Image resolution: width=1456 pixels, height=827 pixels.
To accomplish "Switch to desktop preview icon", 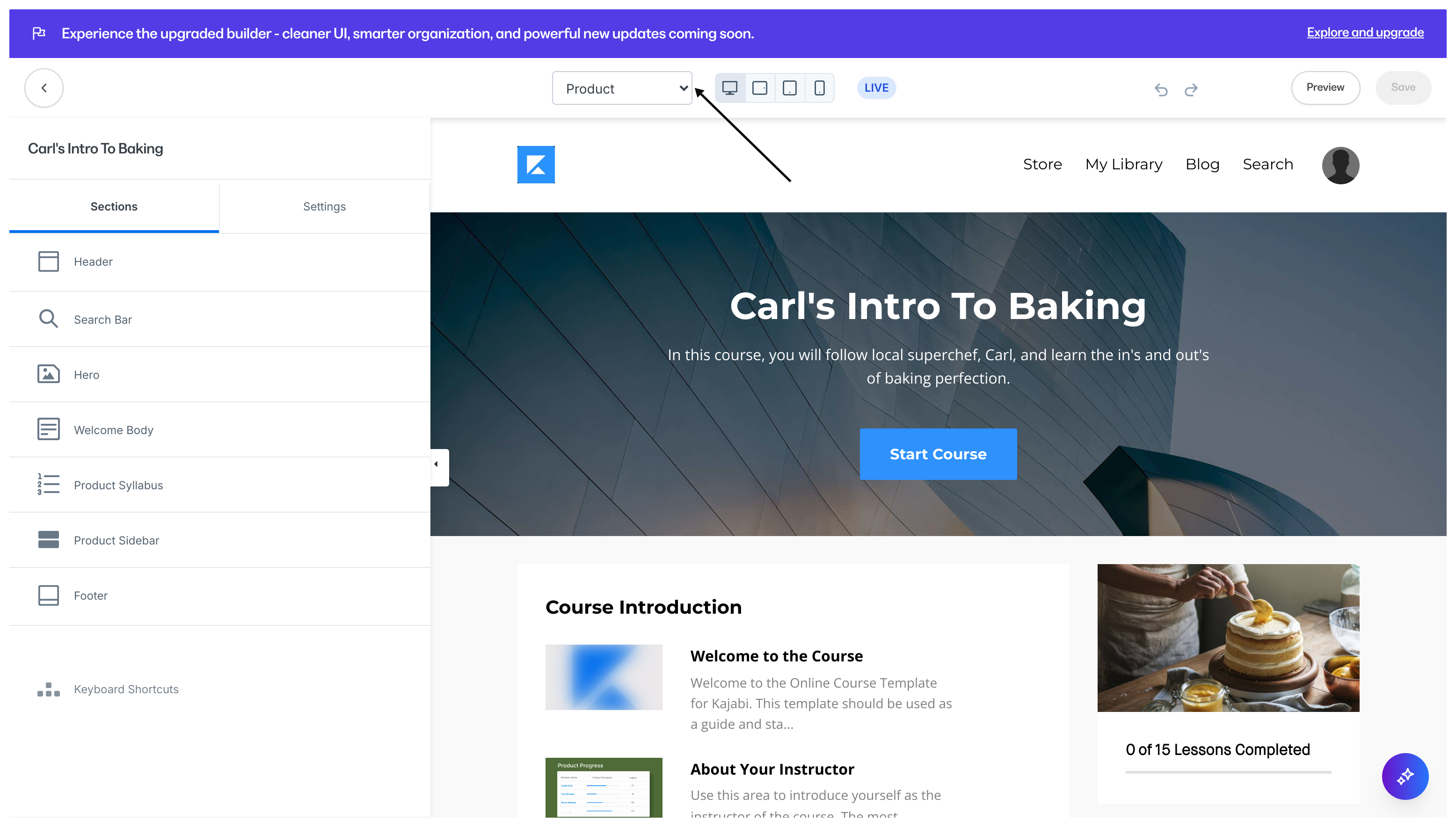I will click(x=729, y=88).
